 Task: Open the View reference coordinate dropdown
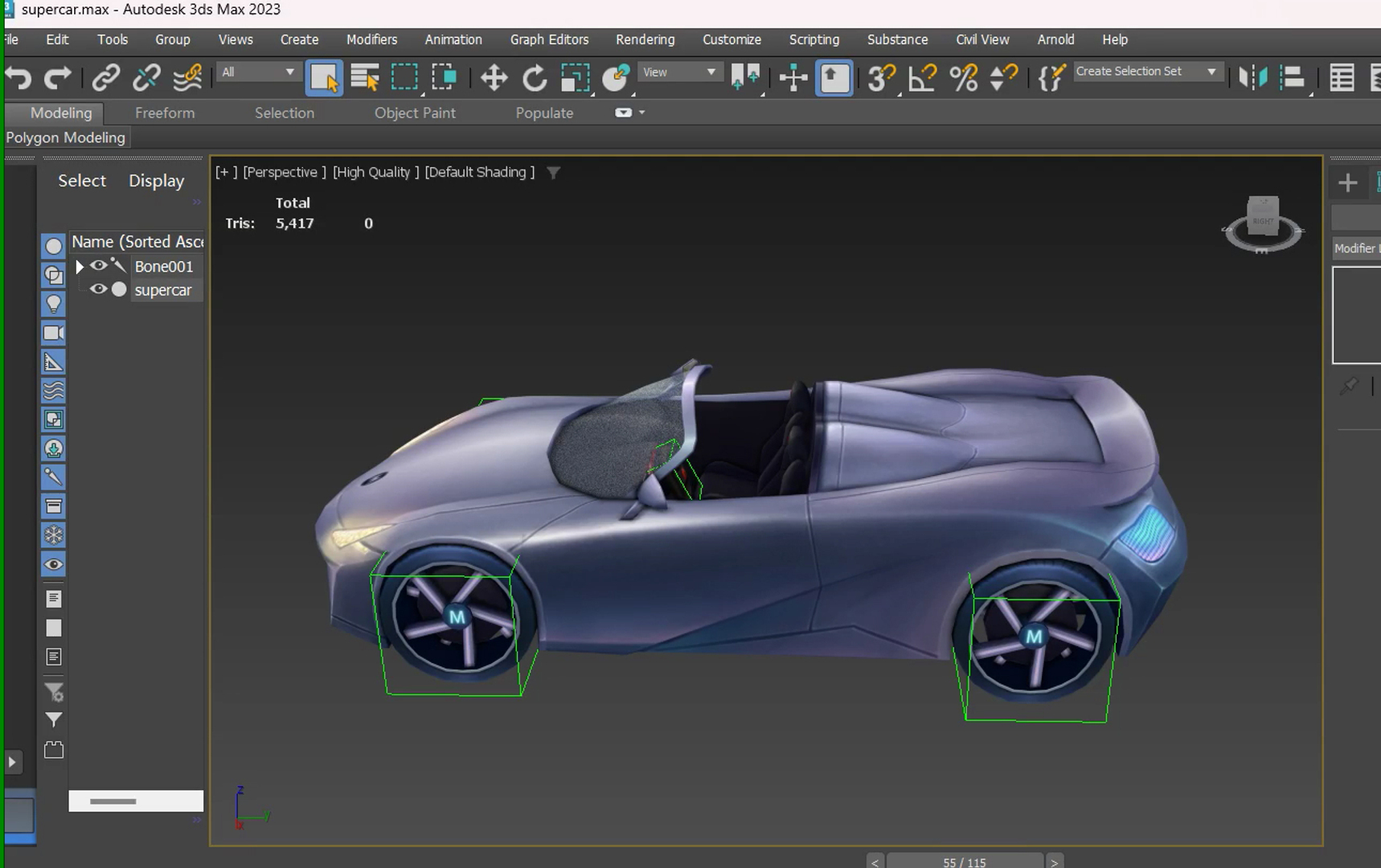[x=679, y=72]
